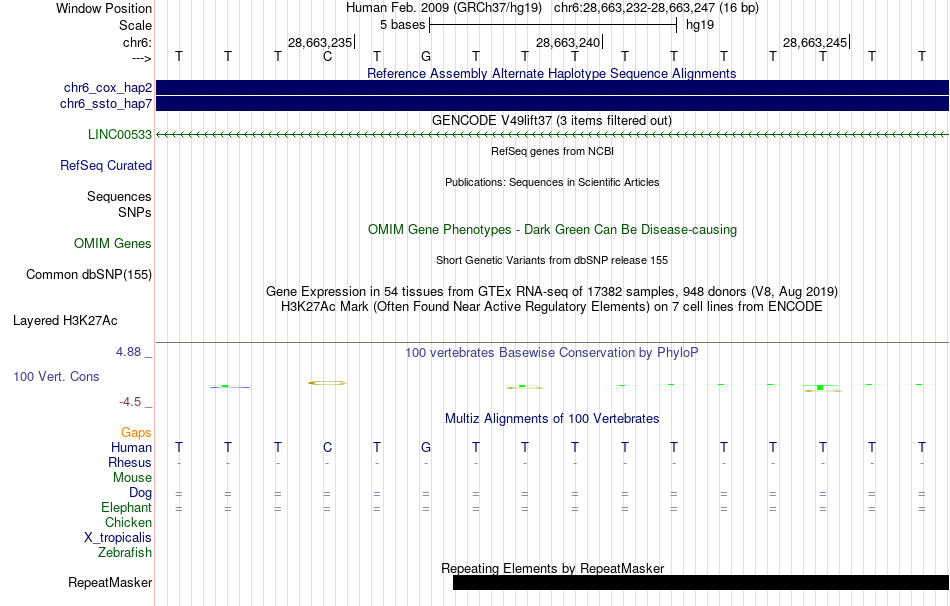Click the Scale label
Screen dimensions: 950x606
coord(136,25)
